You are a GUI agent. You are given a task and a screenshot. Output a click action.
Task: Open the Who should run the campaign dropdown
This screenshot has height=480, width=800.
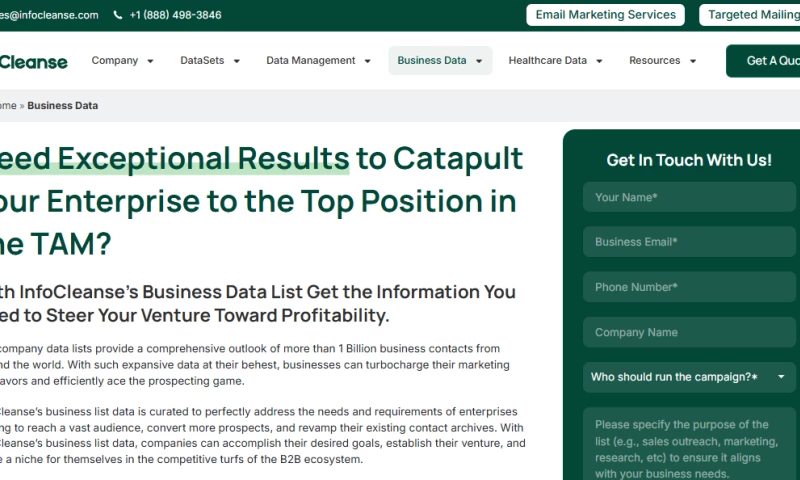click(x=689, y=377)
